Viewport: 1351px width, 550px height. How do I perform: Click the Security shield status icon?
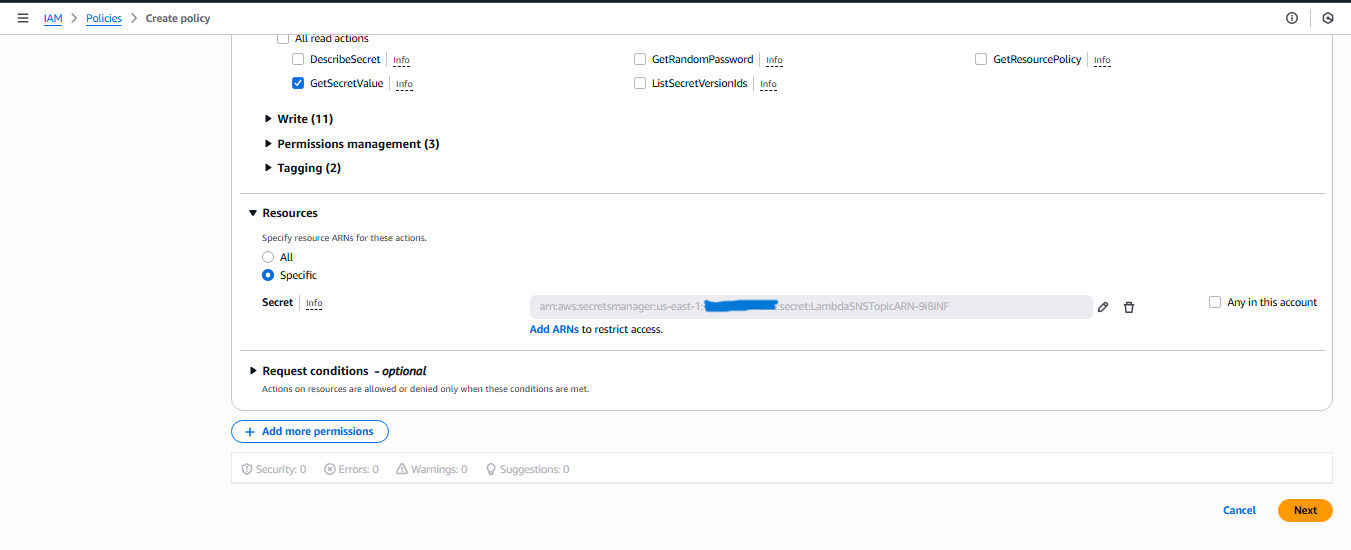(247, 469)
